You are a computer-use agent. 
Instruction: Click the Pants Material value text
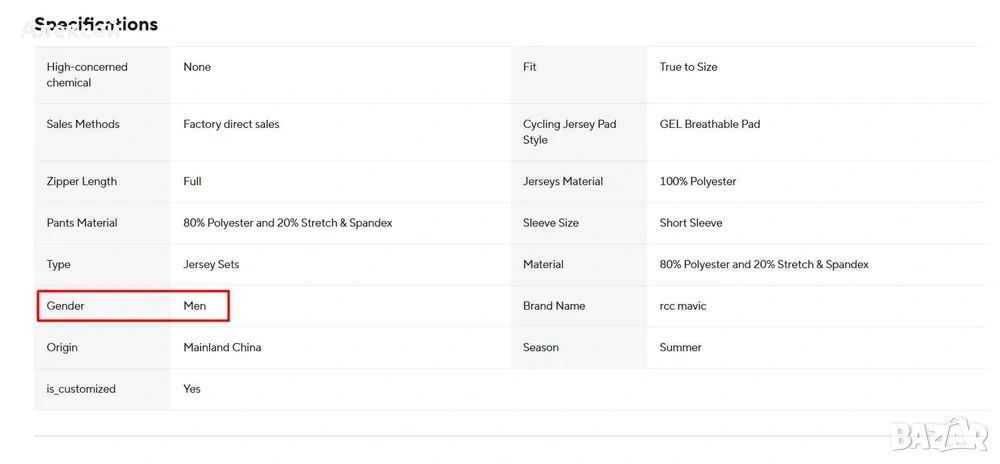[288, 223]
